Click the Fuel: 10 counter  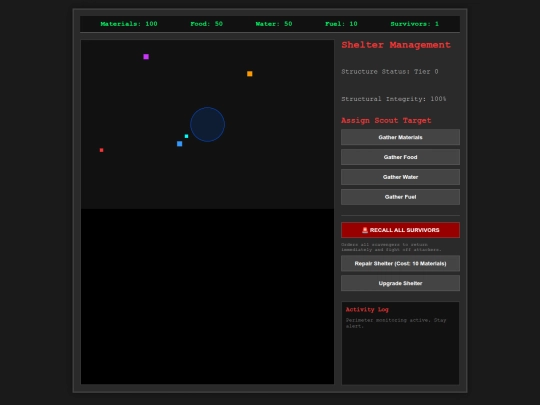[341, 24]
